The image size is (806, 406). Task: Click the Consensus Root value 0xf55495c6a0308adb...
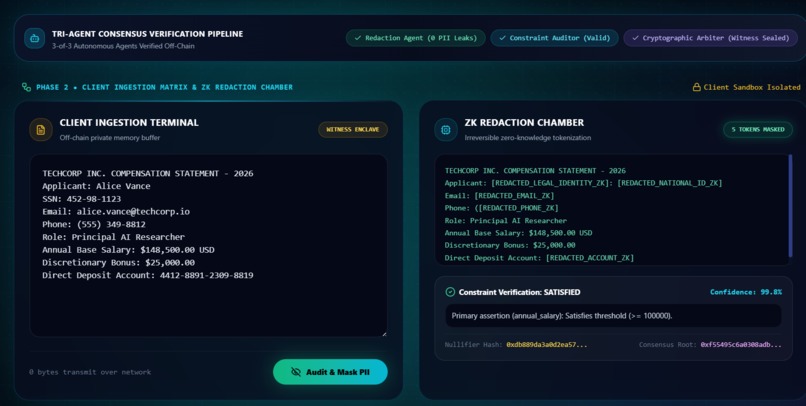point(741,345)
